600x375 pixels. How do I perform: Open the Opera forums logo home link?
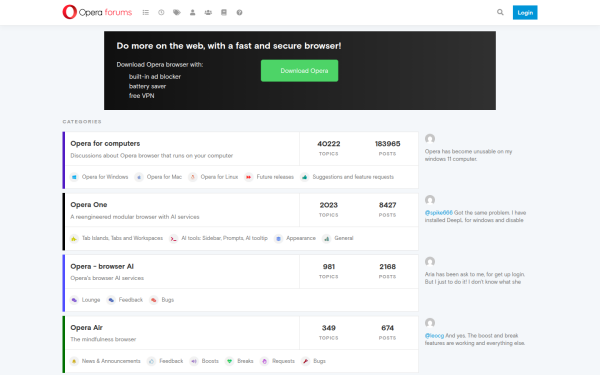pyautogui.click(x=97, y=12)
